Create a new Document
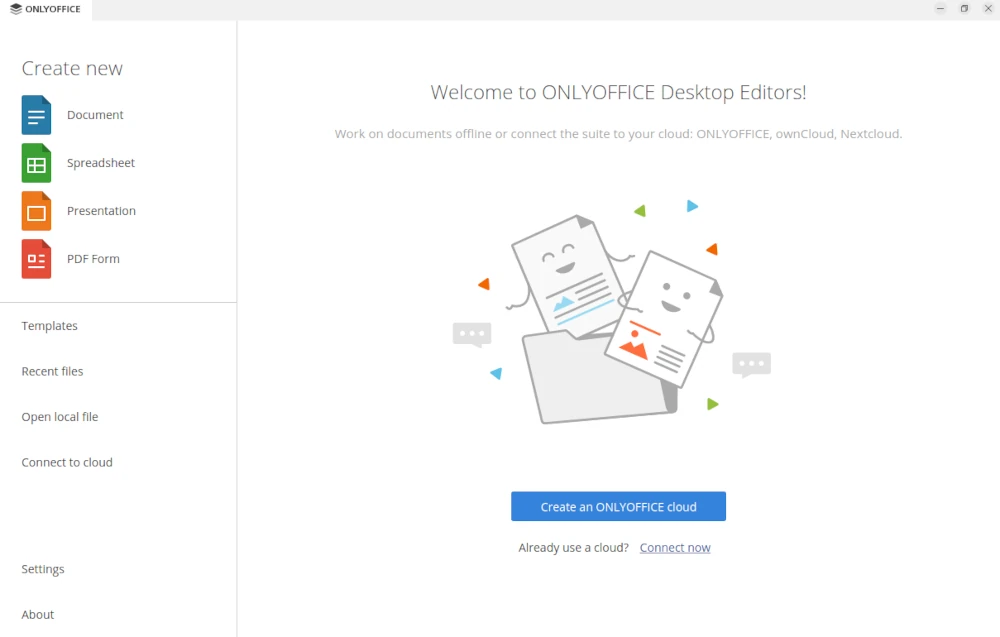 (95, 114)
